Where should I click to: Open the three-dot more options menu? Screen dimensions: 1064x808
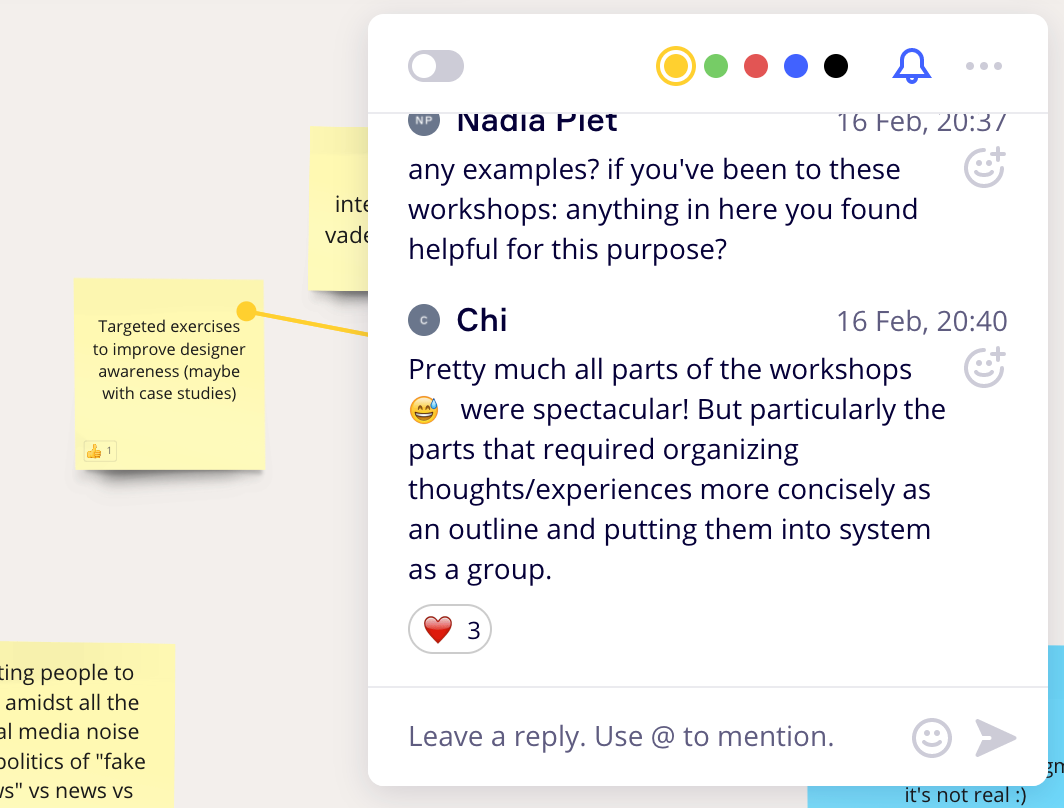click(983, 66)
